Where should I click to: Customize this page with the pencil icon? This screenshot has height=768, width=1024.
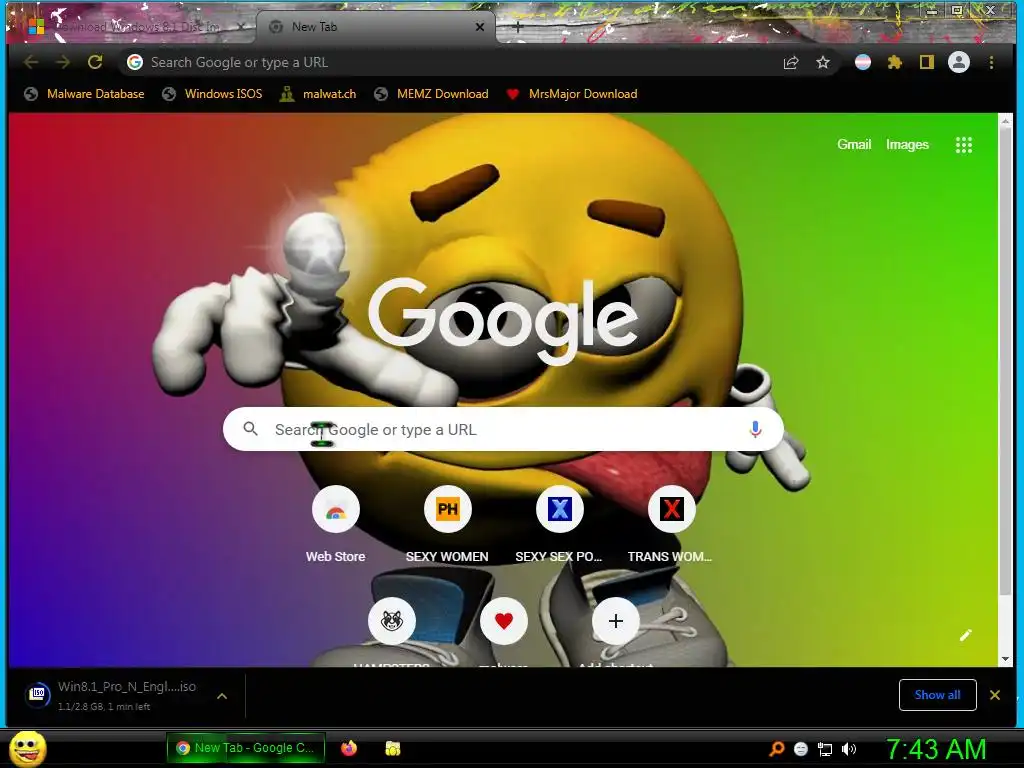coord(965,635)
